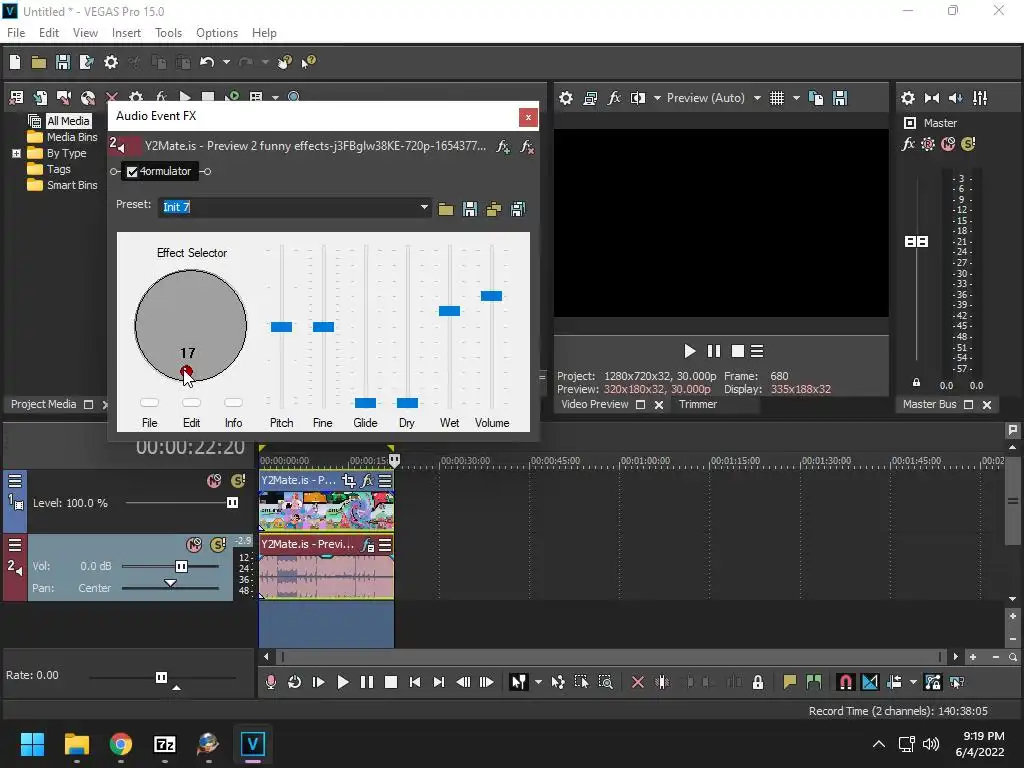The image size is (1024, 768).
Task: Click the Pitch slider handle
Action: (x=281, y=327)
